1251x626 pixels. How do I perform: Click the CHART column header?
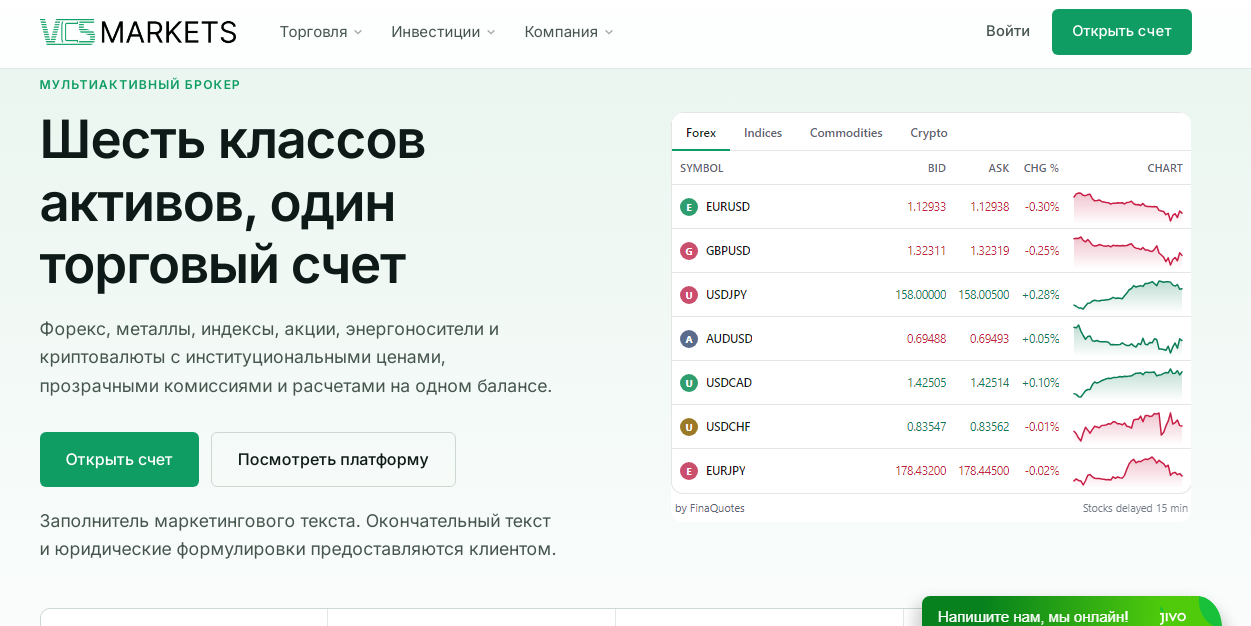(x=1165, y=168)
